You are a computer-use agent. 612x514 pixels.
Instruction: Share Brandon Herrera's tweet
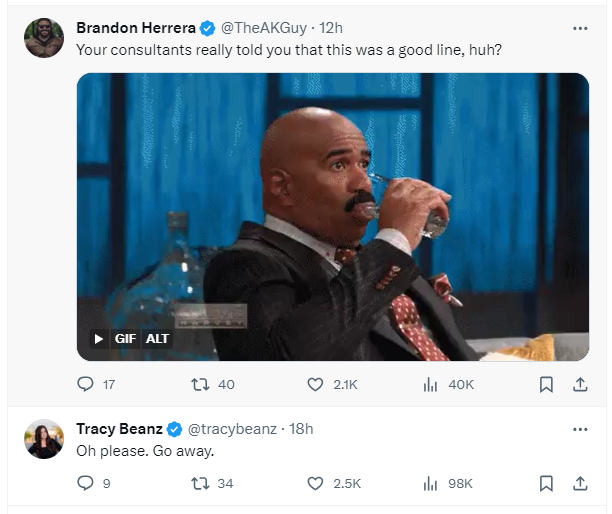coord(579,384)
